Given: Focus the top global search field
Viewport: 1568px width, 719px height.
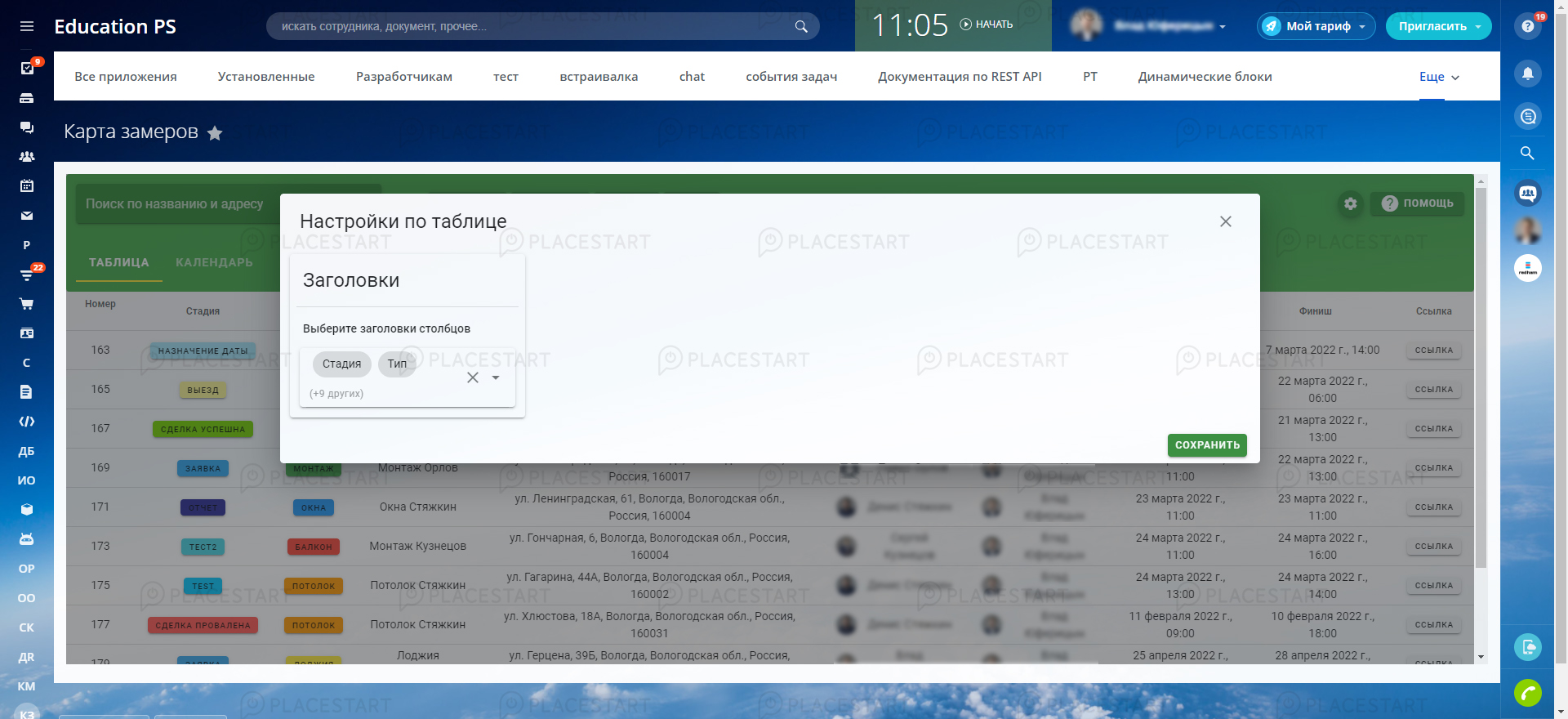Looking at the screenshot, I should click(x=543, y=26).
